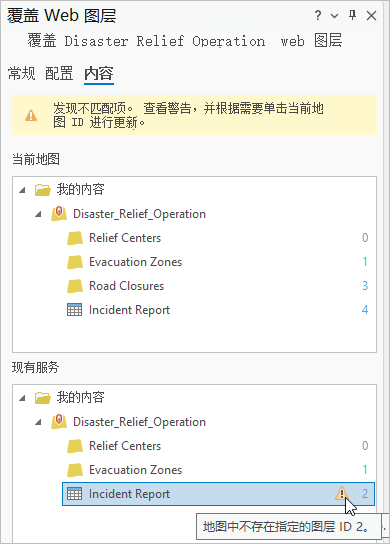Collapse Disaster_Relief_Operation in the 当前地图 tree
This screenshot has width=390, height=544.
coord(38,214)
